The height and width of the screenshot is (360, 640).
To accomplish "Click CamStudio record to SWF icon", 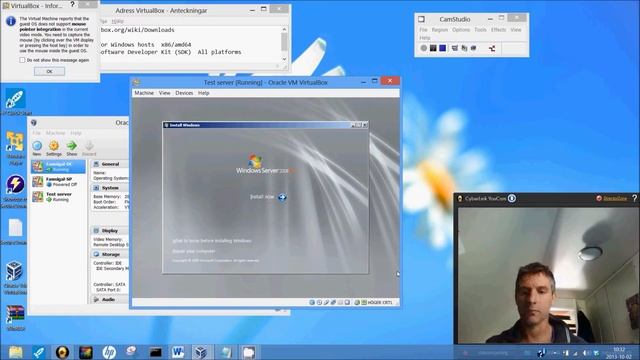I will coord(473,48).
